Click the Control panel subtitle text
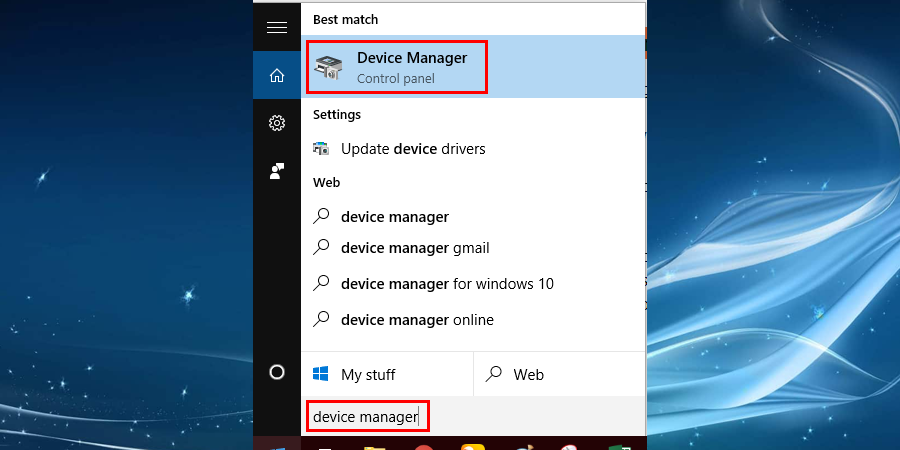Viewport: 900px width, 450px height. coord(395,79)
